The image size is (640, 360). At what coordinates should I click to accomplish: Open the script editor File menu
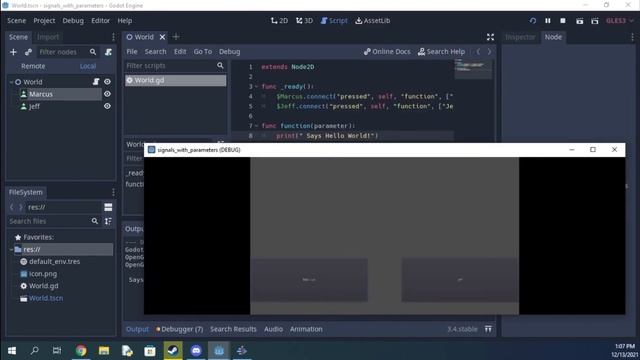[x=132, y=51]
